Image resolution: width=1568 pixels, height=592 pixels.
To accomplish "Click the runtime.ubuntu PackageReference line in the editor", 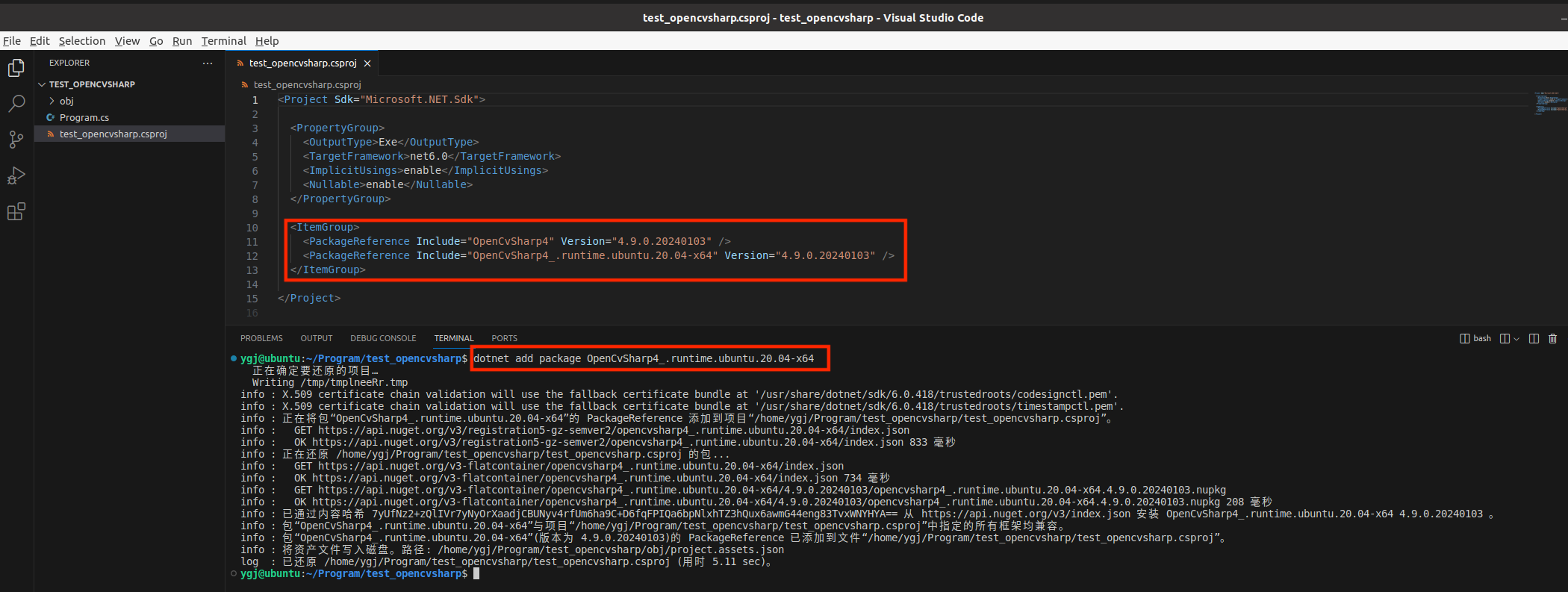I will tap(598, 256).
